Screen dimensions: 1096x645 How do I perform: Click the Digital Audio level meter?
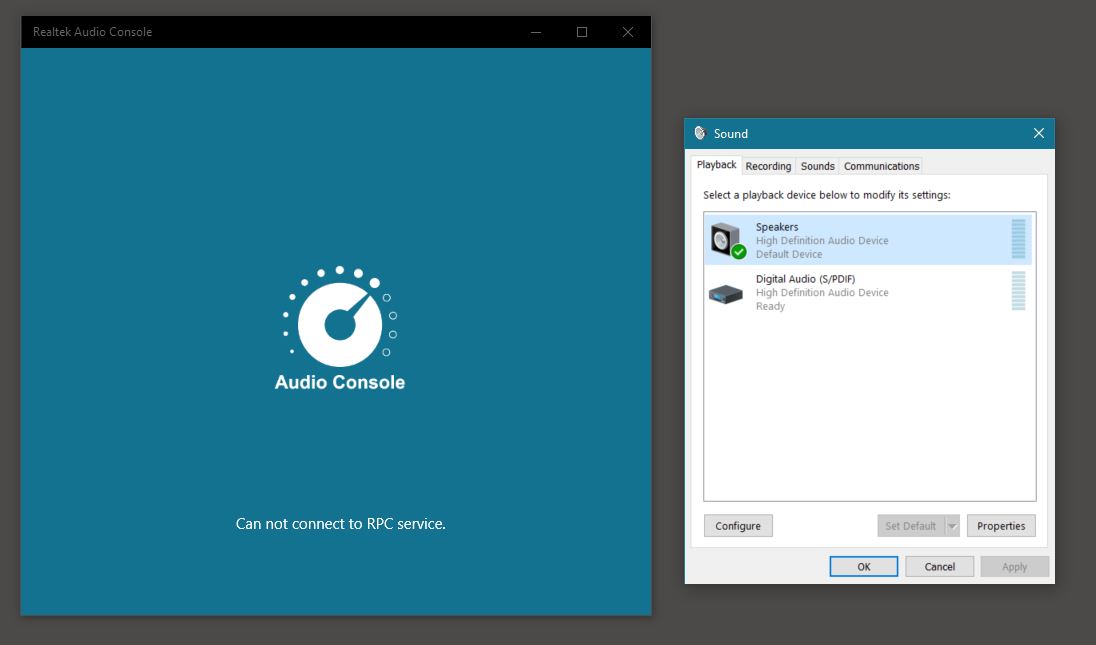click(x=1018, y=291)
